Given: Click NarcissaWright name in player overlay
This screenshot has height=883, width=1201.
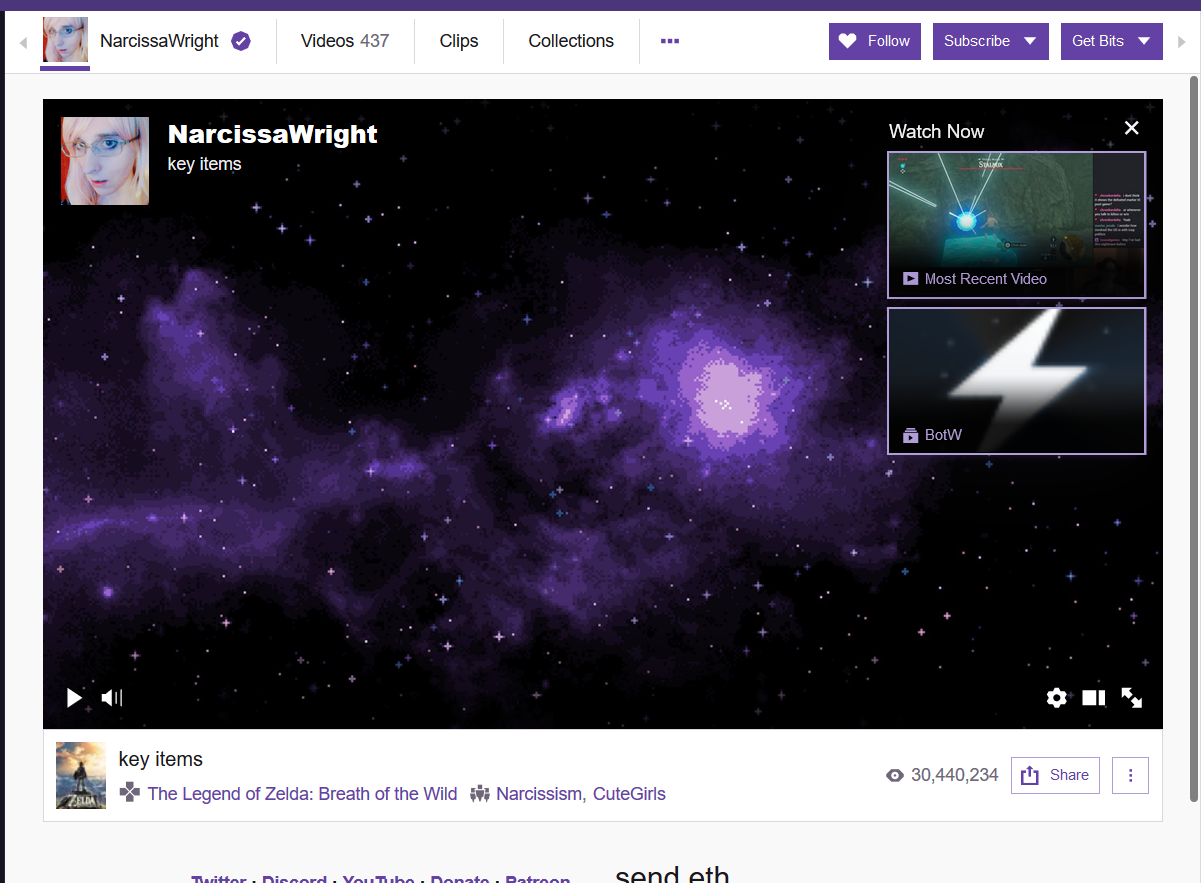Looking at the screenshot, I should coord(273,134).
